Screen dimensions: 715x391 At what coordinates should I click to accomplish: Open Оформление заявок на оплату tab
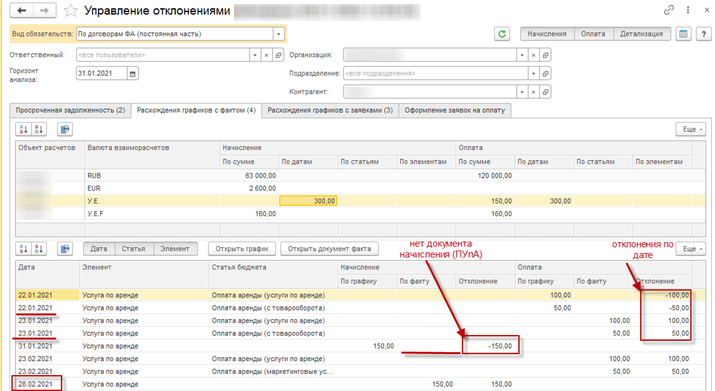(455, 110)
